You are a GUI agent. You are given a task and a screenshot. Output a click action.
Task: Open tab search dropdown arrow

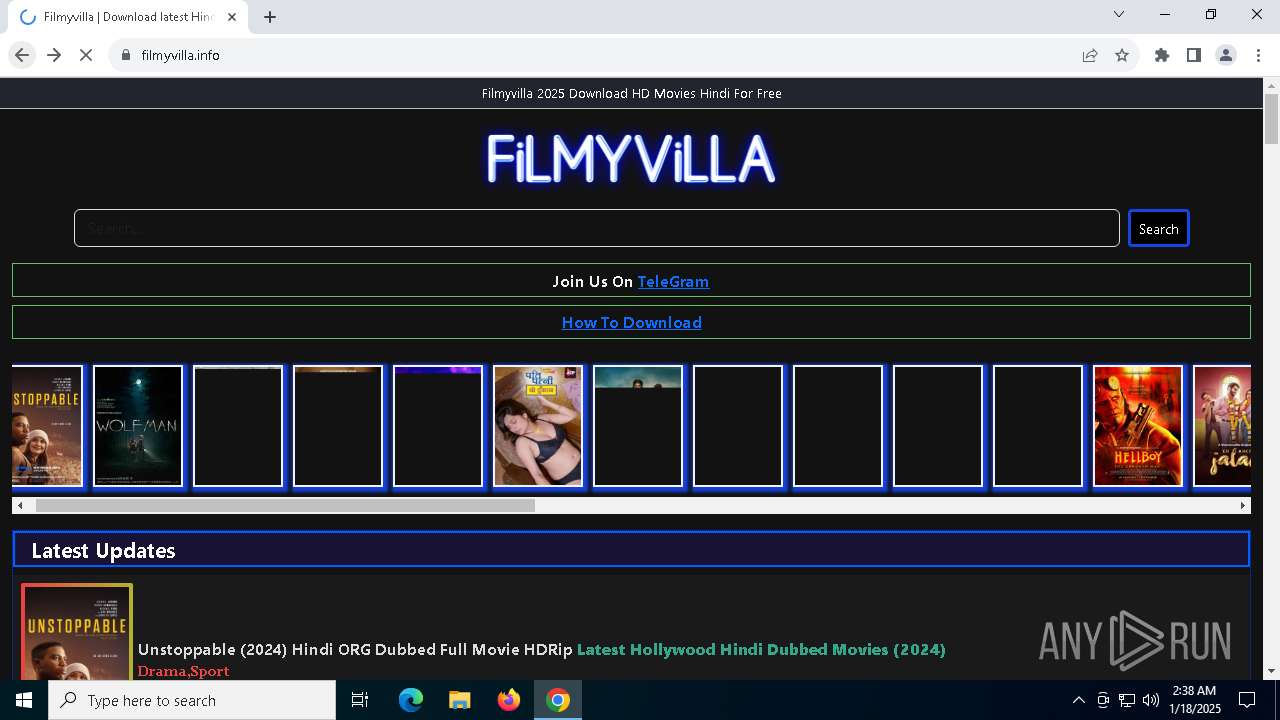point(1119,14)
